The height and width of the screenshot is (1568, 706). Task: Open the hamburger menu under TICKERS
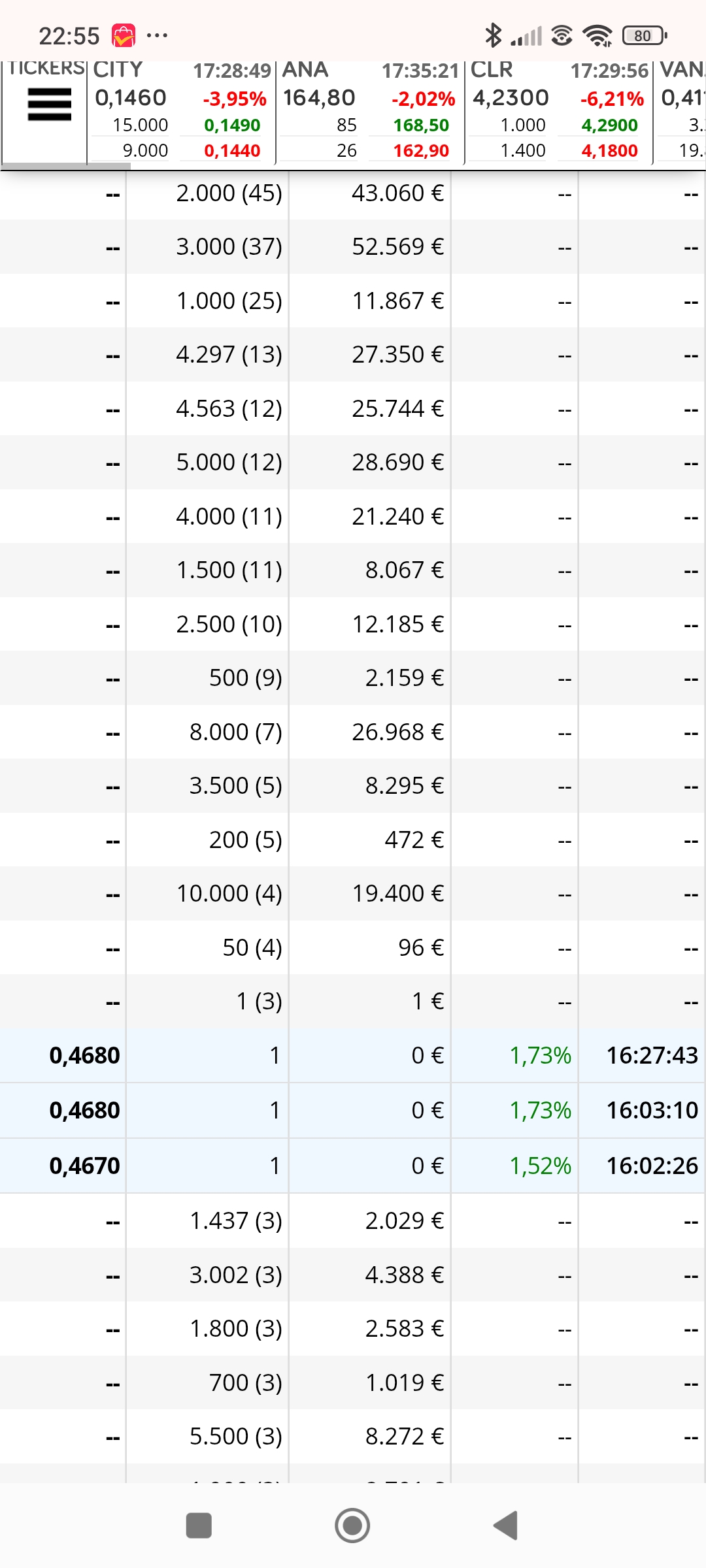50,105
